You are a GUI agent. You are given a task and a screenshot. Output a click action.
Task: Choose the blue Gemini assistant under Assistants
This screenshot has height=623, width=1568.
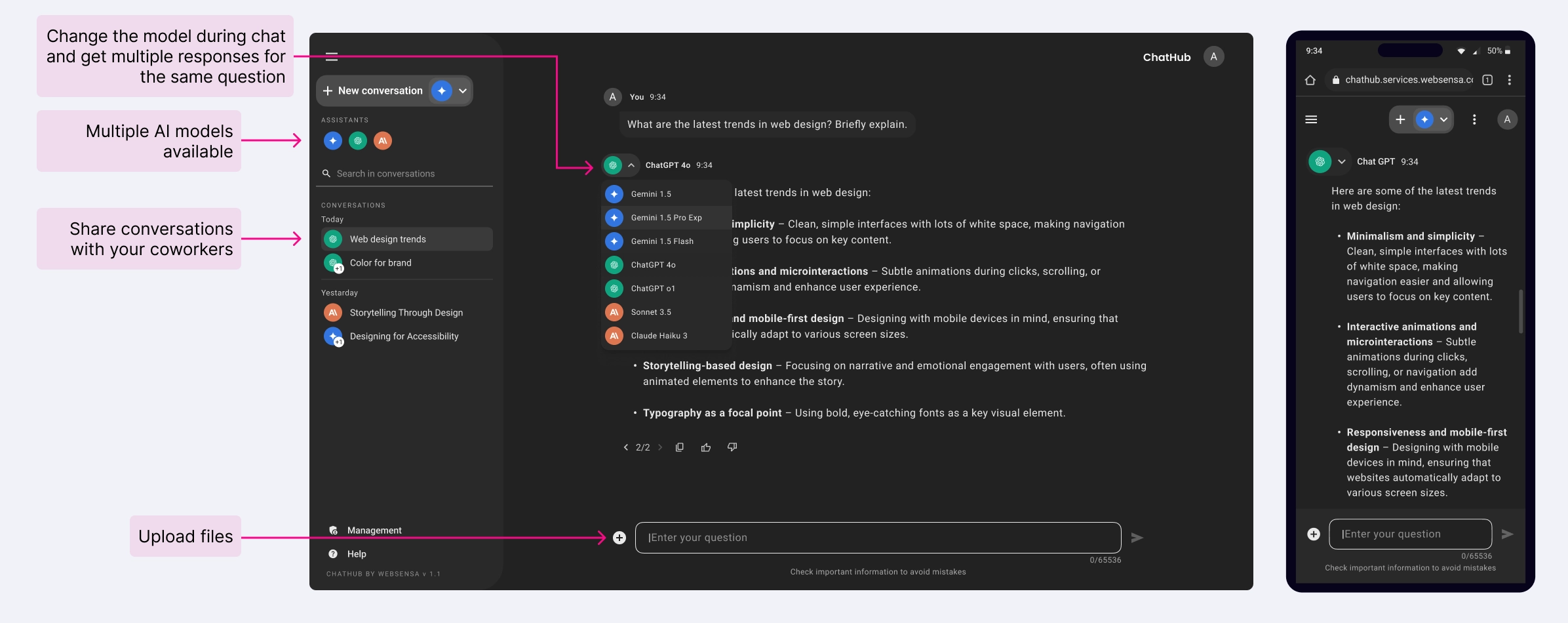(x=333, y=140)
